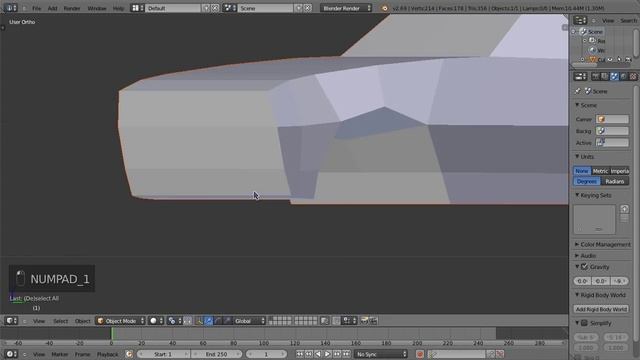Jump to the next keyframe

(337, 354)
